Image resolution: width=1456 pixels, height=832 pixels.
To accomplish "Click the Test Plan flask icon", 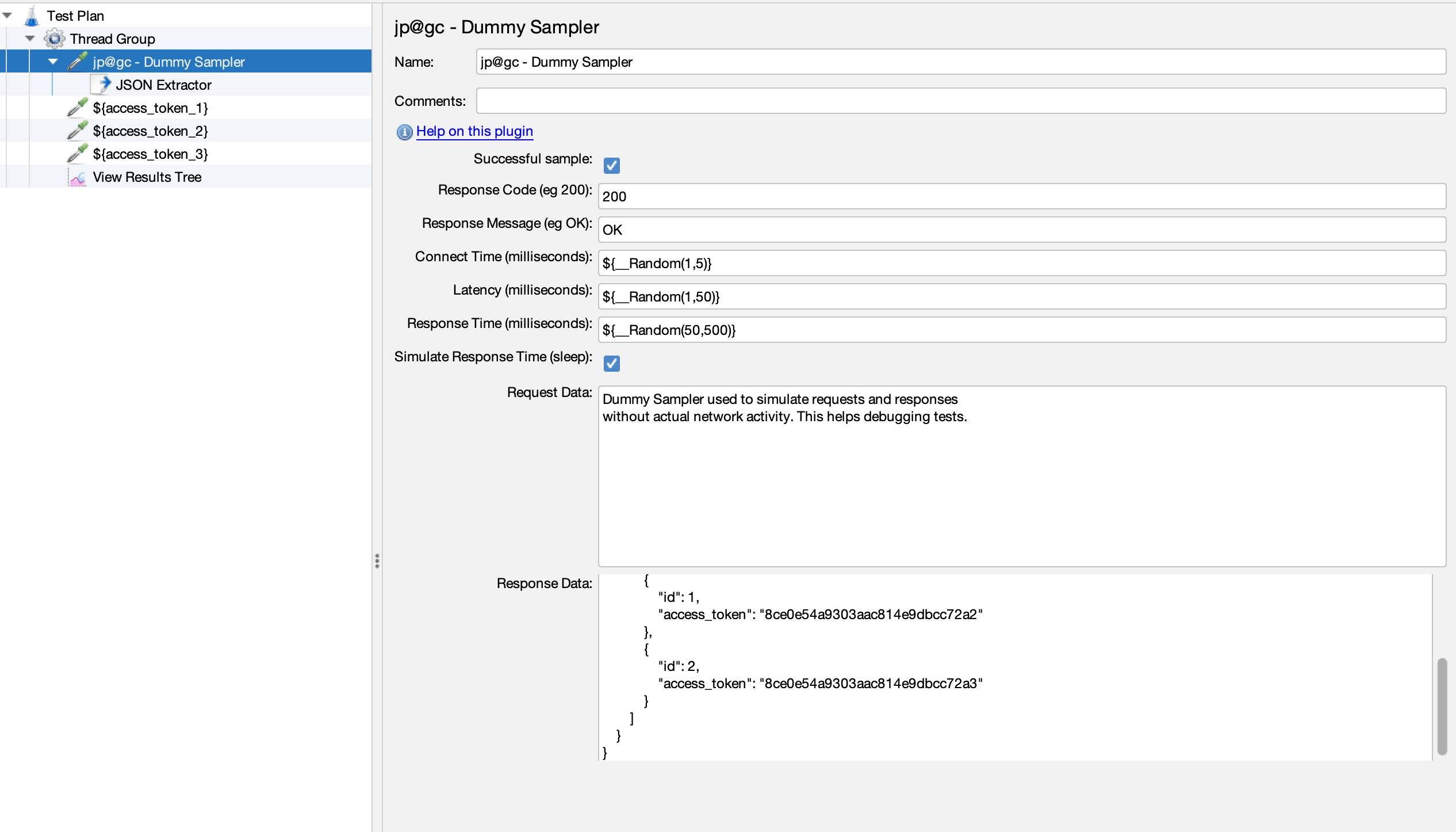I will coord(32,16).
